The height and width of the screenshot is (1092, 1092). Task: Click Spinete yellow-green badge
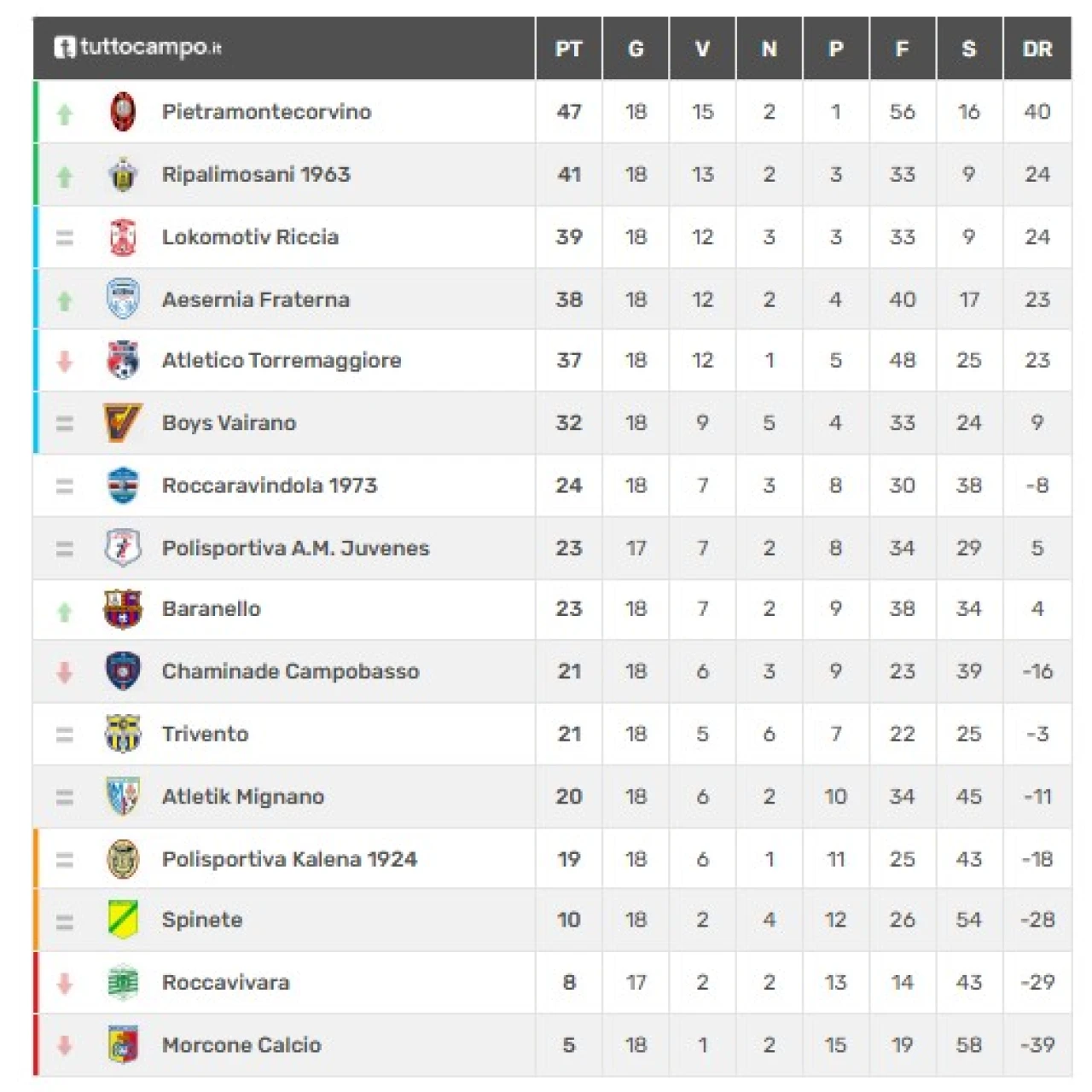123,920
